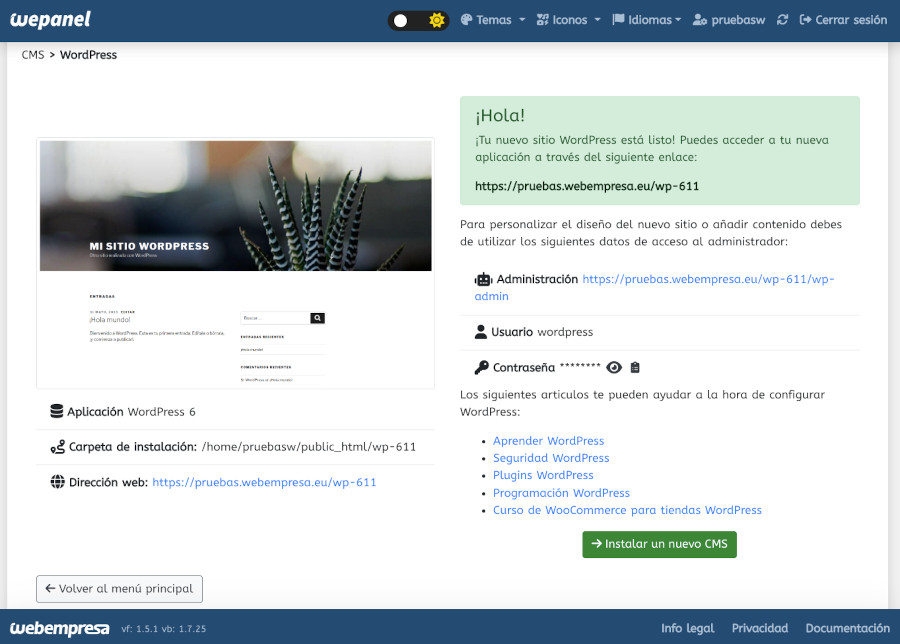Click the Dirección web globe icon
Image resolution: width=900 pixels, height=644 pixels.
tap(57, 482)
